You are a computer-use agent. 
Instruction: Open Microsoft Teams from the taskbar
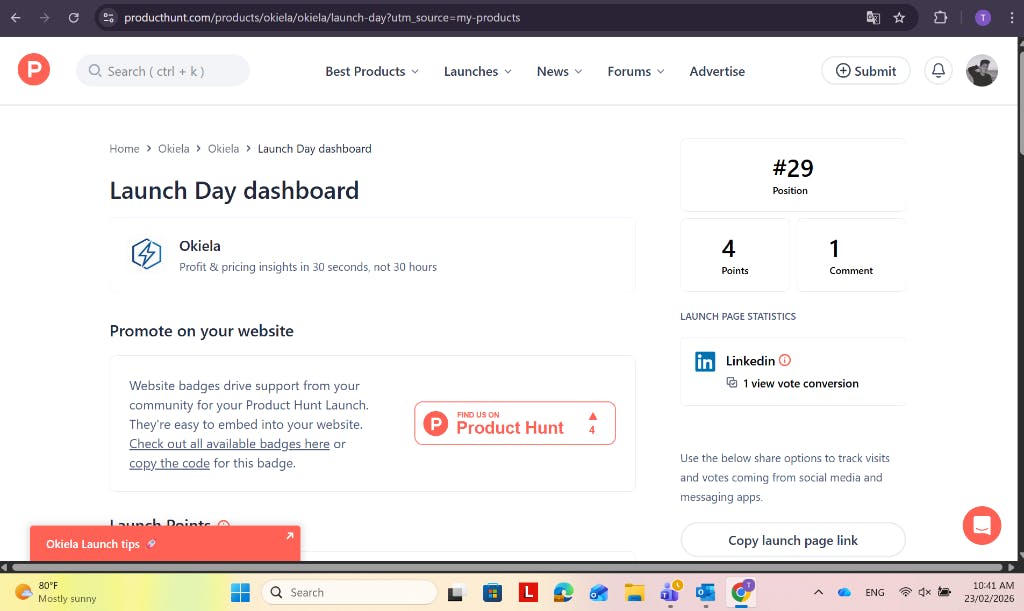click(670, 592)
